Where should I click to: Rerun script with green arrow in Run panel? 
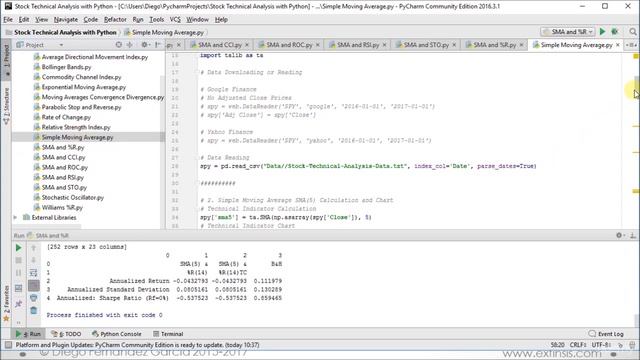pyautogui.click(x=18, y=247)
